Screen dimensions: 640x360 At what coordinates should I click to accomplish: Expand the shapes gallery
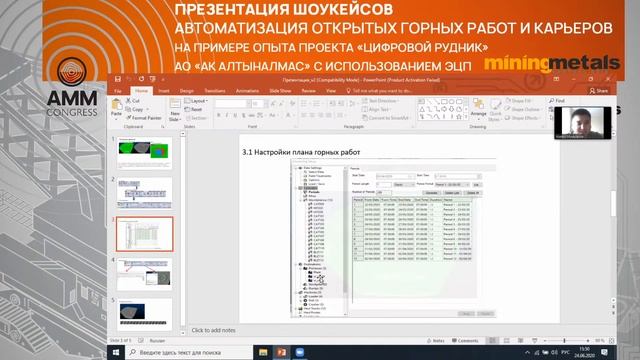(x=466, y=118)
